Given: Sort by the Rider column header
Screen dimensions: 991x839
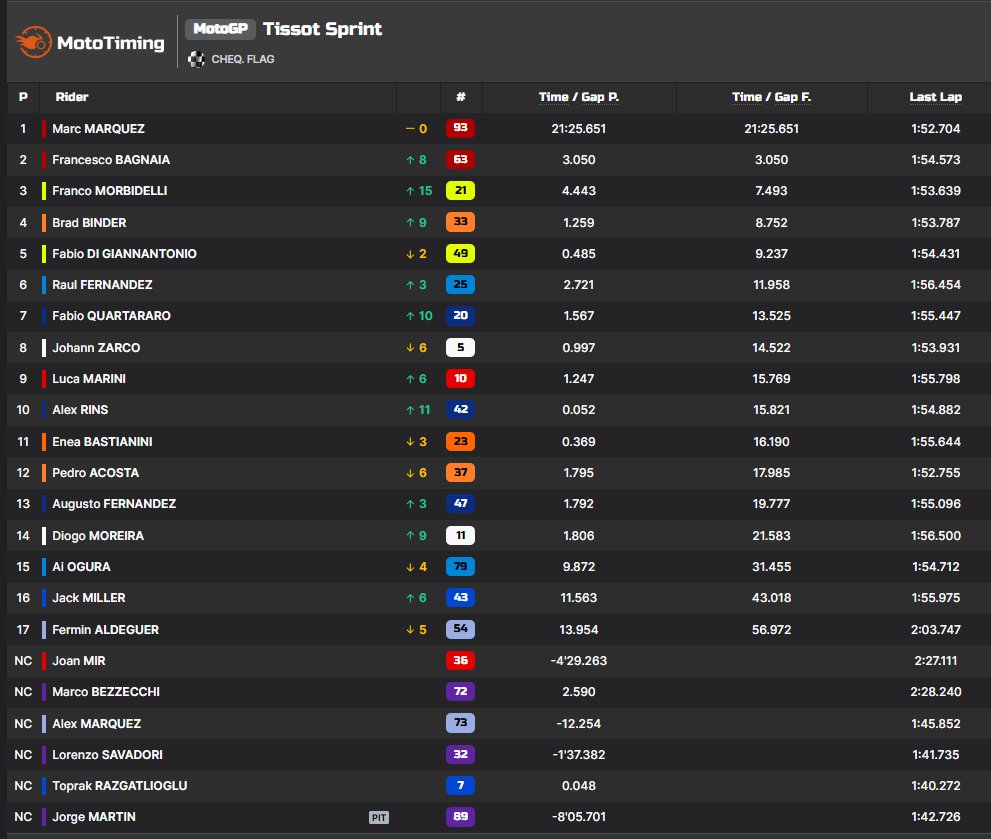Looking at the screenshot, I should (72, 97).
